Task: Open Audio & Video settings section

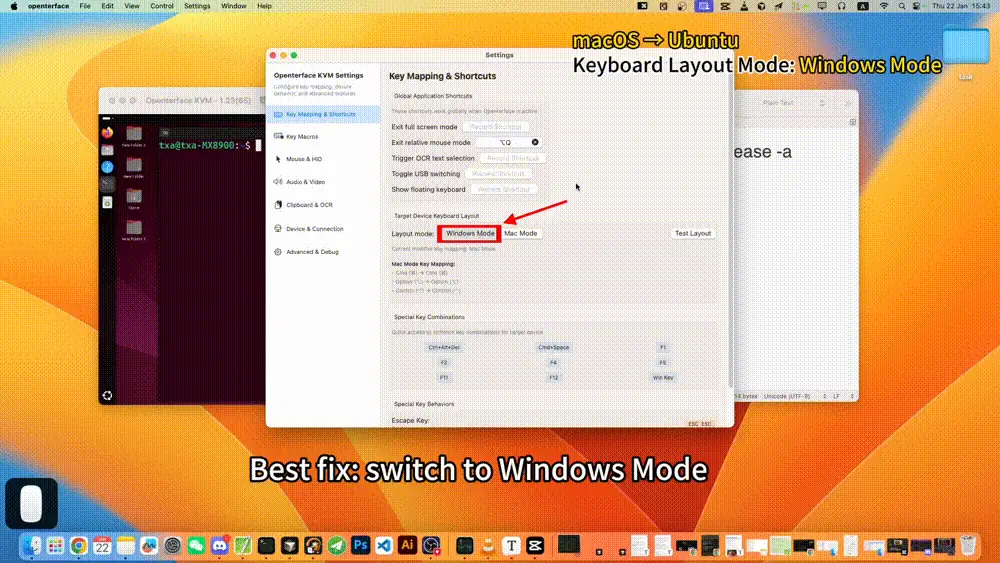Action: (x=305, y=182)
